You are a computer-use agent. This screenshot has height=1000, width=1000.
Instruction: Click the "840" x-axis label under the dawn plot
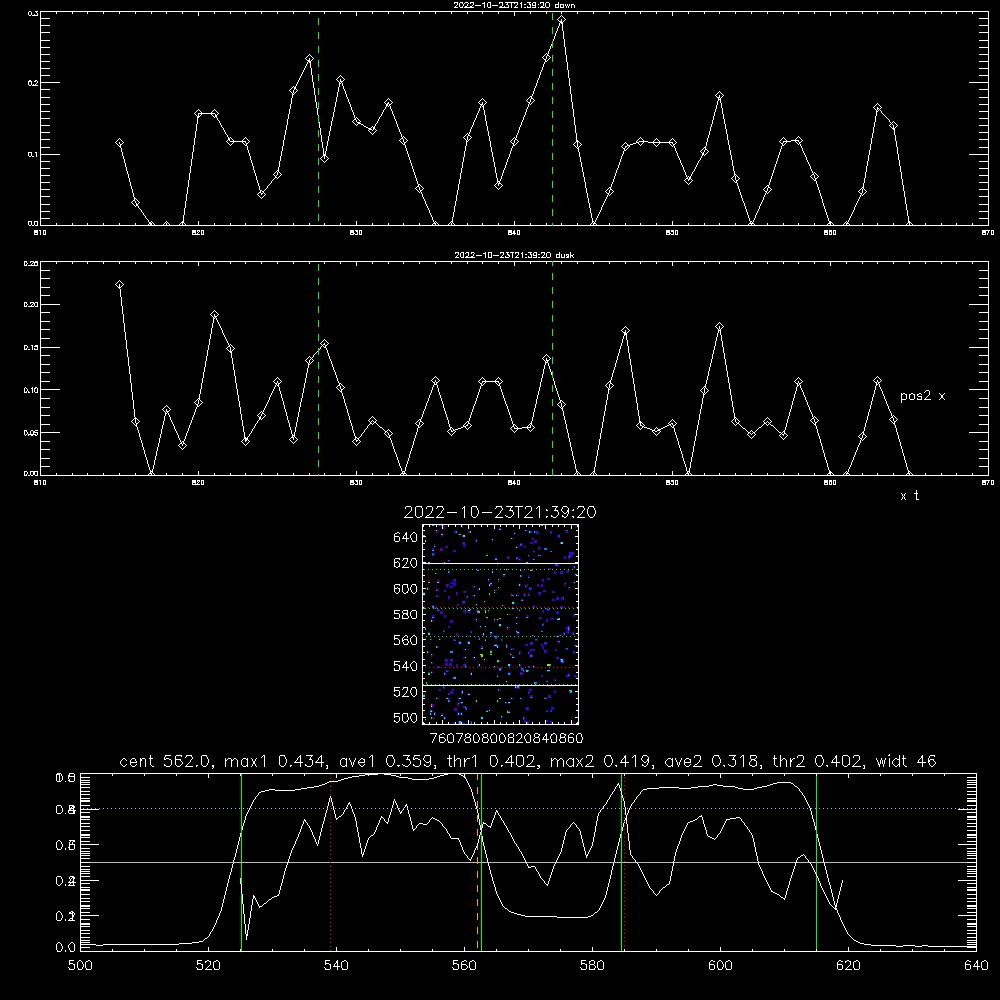[x=514, y=233]
